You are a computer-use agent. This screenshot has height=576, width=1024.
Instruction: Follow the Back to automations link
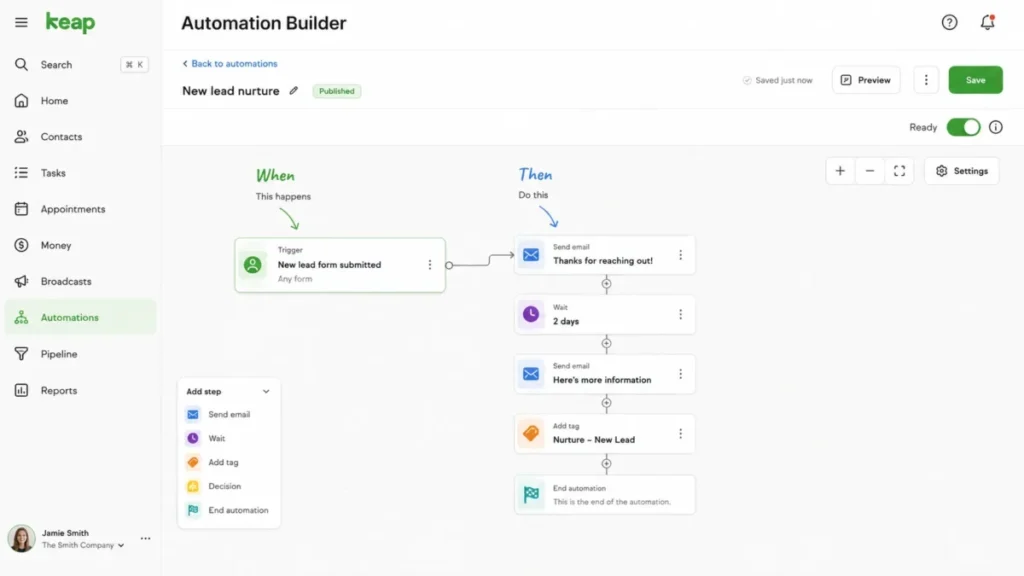[230, 63]
